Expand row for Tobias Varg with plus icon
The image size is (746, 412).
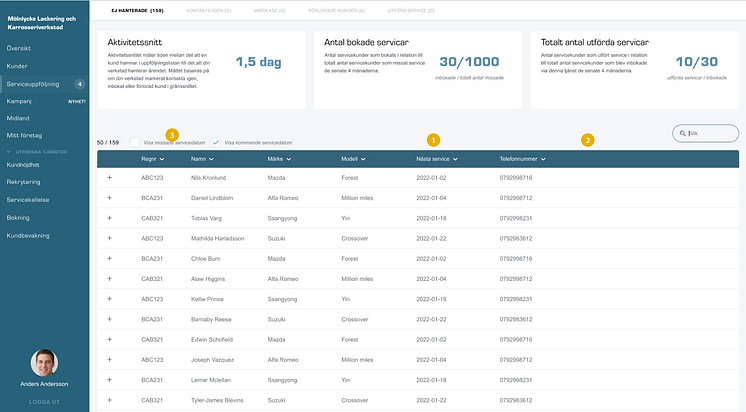pos(109,218)
